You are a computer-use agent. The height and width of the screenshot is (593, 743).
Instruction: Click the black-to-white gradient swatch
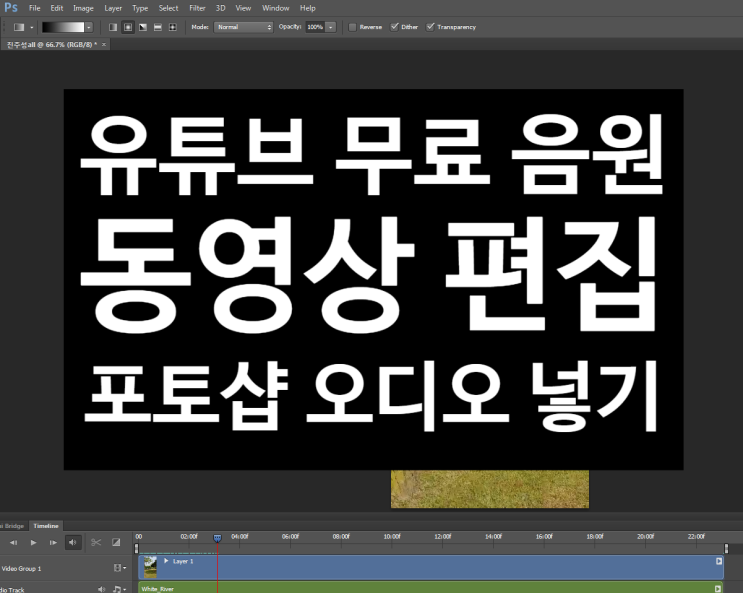click(x=63, y=27)
